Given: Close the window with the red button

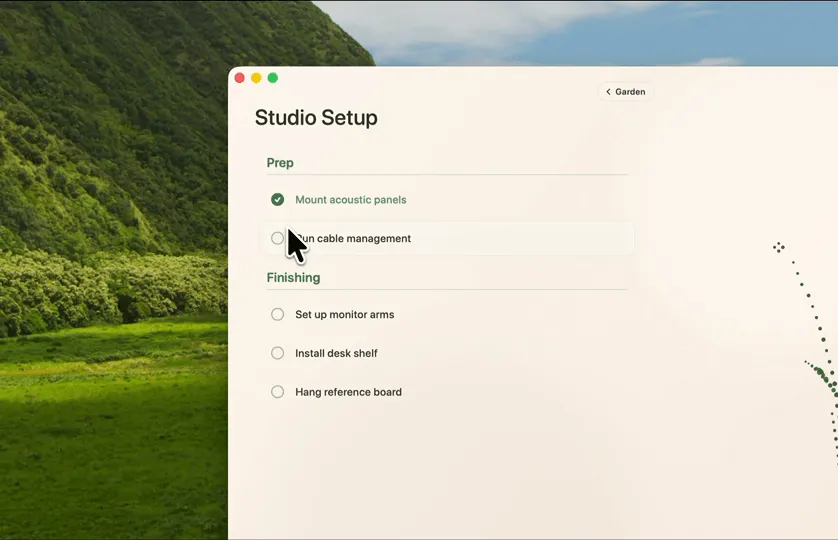Looking at the screenshot, I should click(239, 78).
